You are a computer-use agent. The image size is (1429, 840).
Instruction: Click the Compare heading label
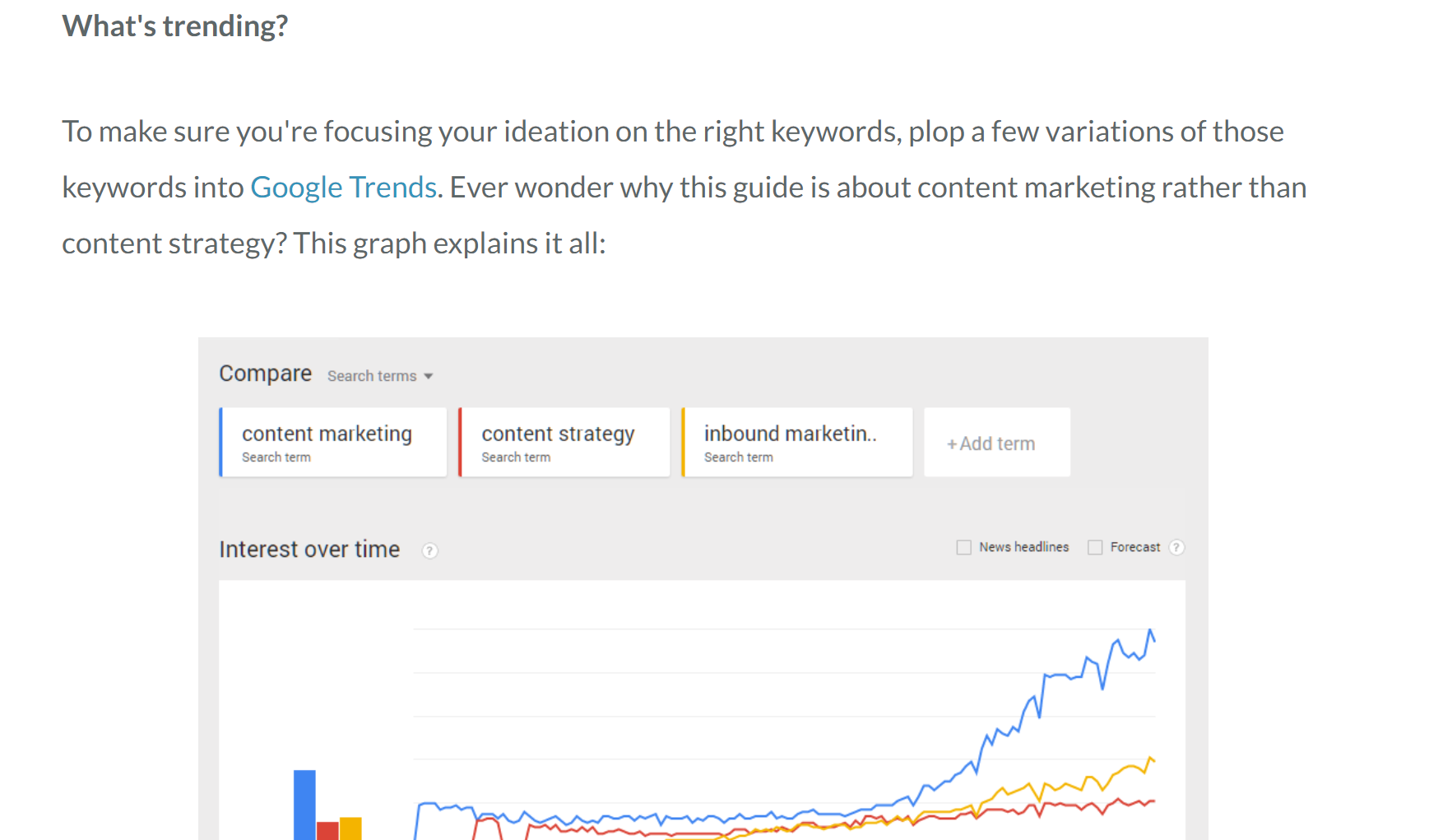click(265, 374)
